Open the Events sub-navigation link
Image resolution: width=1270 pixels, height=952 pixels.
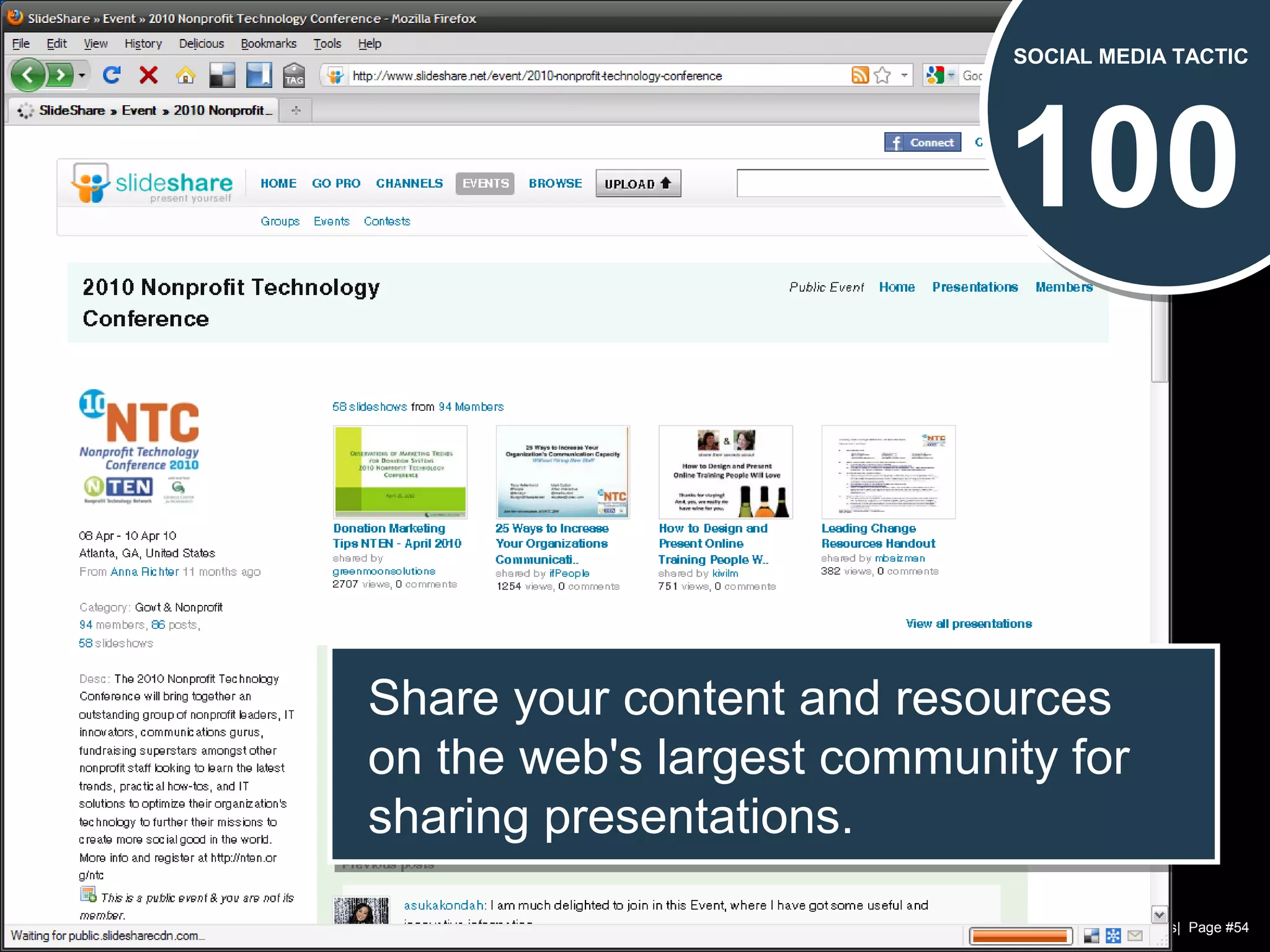point(332,221)
